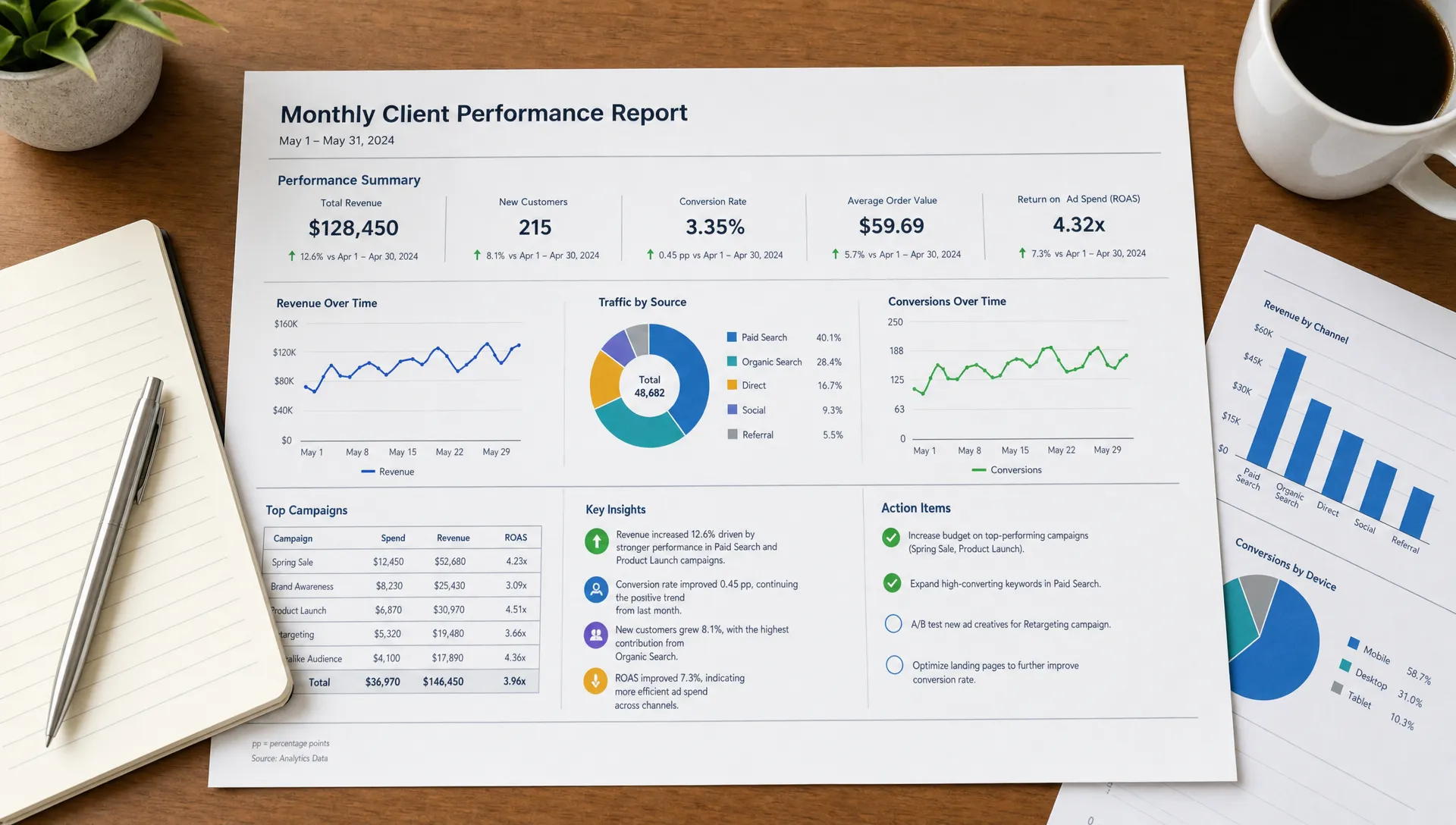Click green arrow under New Customers
This screenshot has height=825, width=1456.
point(477,255)
